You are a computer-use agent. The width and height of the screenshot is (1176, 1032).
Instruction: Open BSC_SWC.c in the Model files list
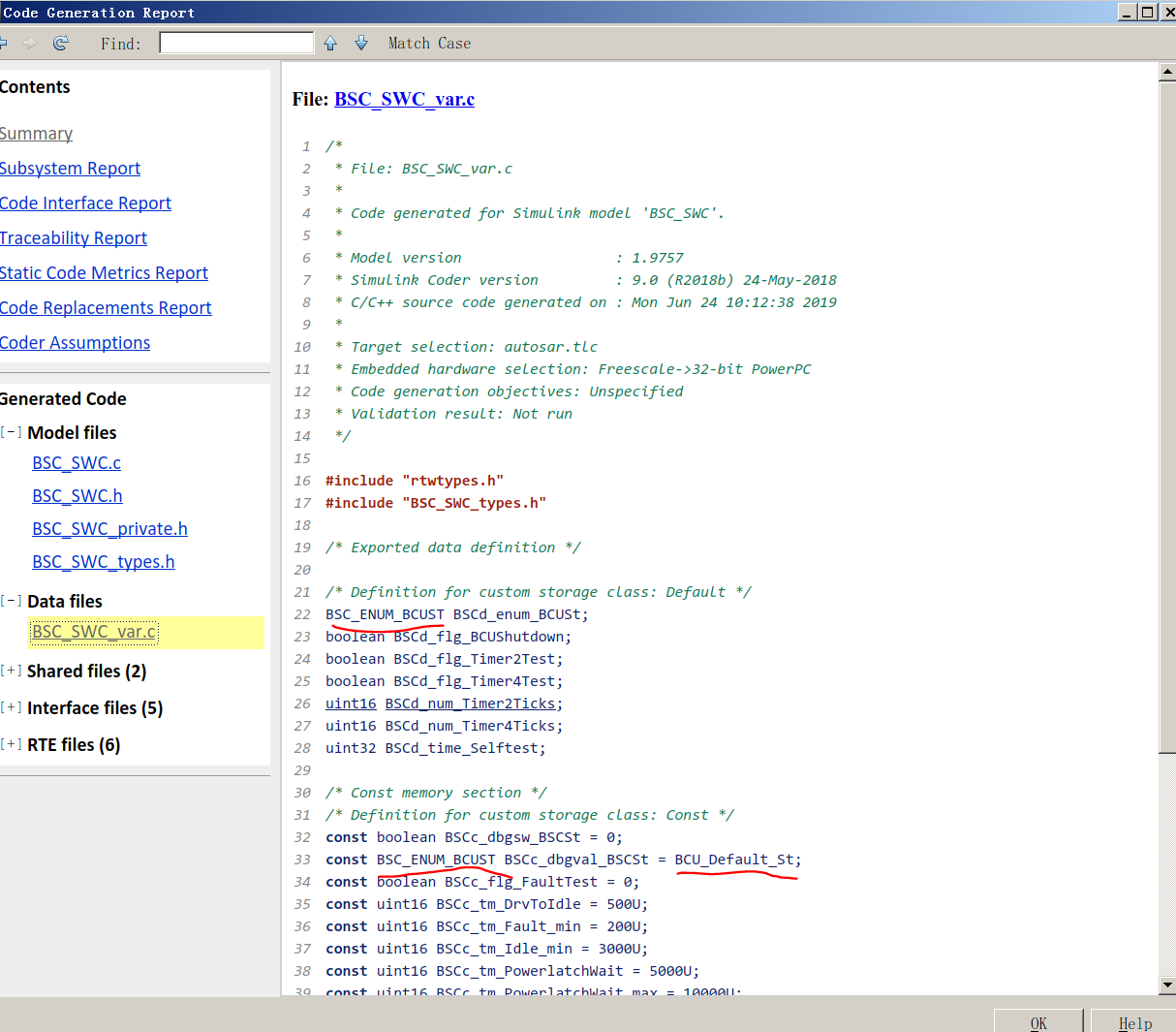[x=77, y=463]
